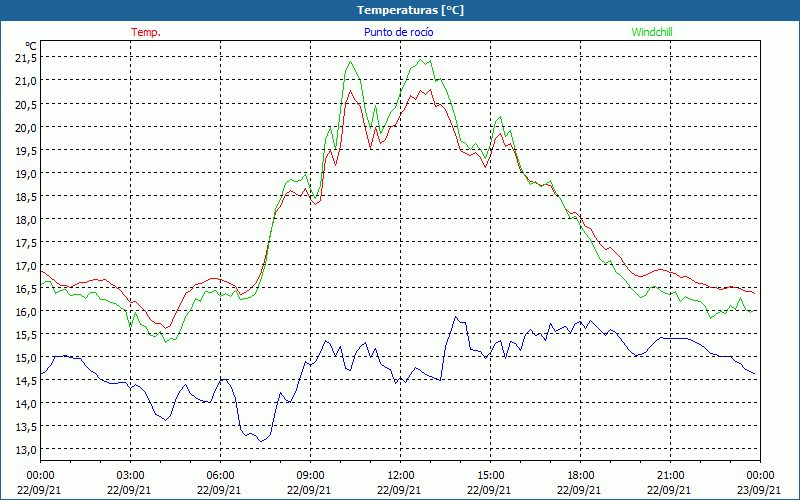Click the 20,0 y-axis value
The image size is (800, 500).
[26, 128]
